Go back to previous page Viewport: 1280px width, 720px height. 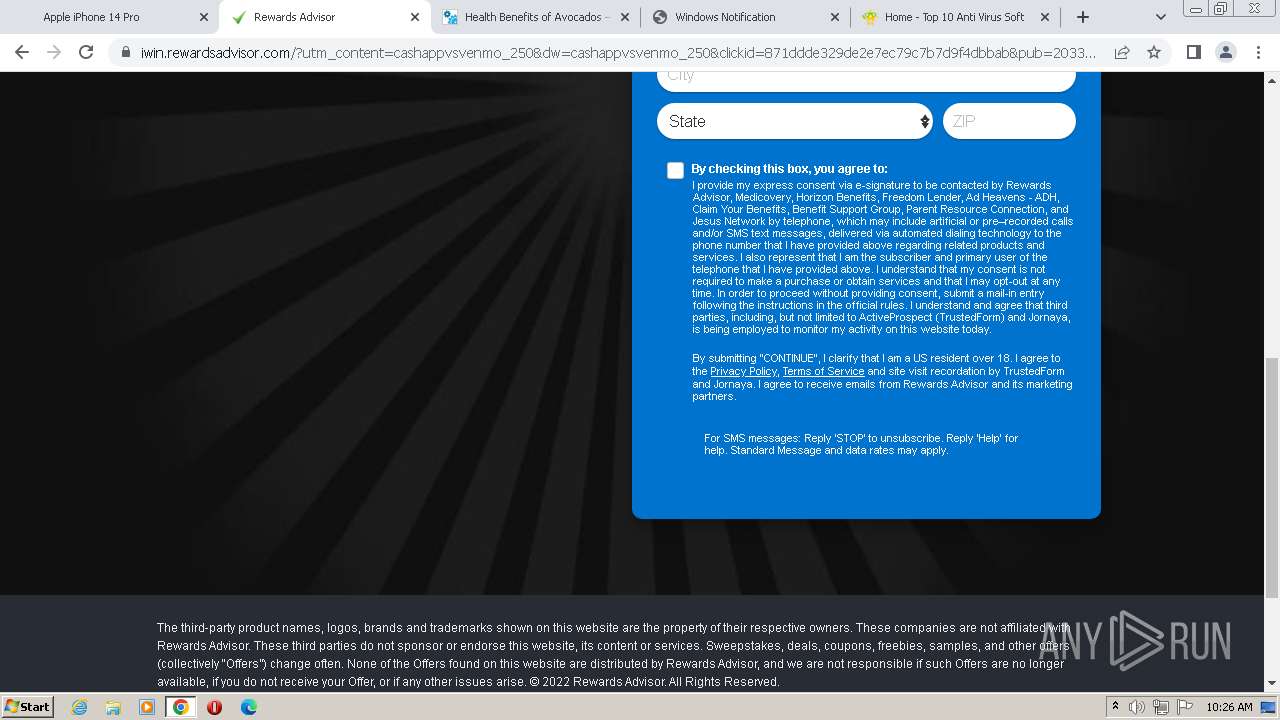click(22, 52)
